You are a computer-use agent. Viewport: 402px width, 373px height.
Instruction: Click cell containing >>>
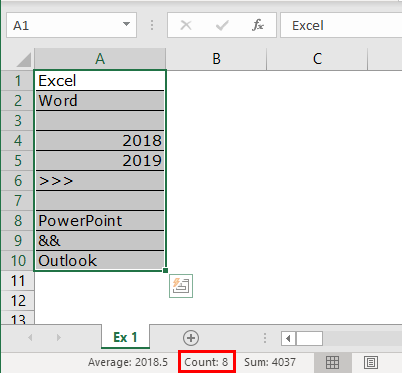100,181
